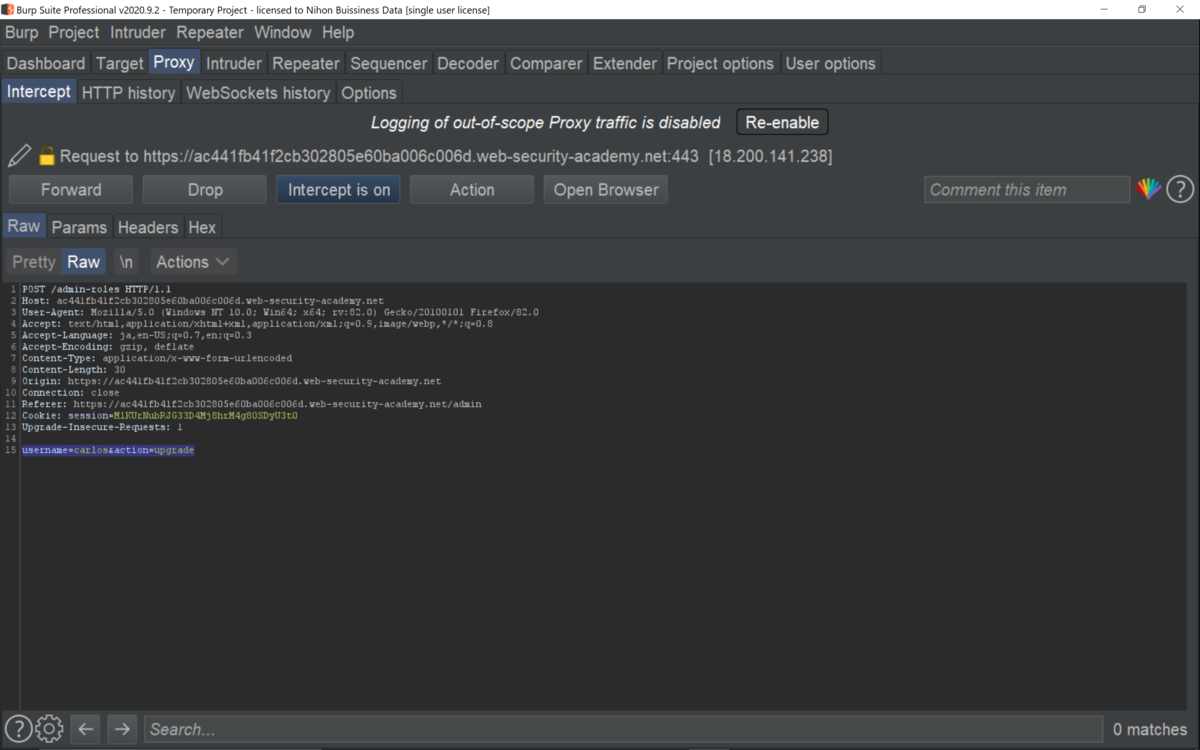Click the bottom Search field
This screenshot has height=750, width=1200.
tap(624, 729)
